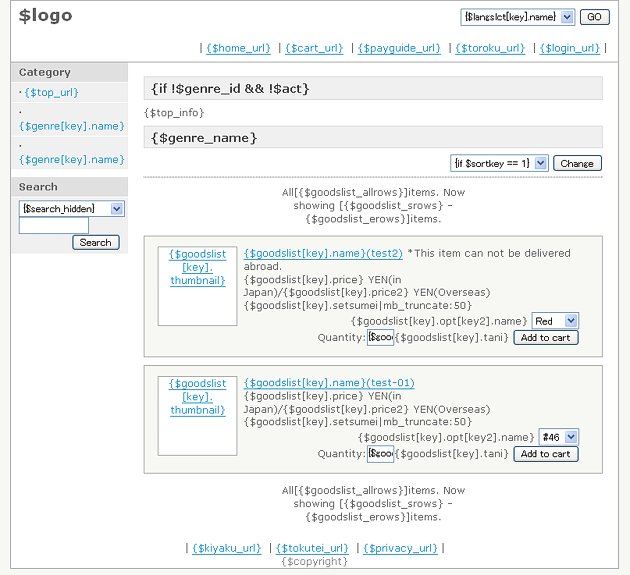Go to the {$payguide_url} link
The image size is (630, 575).
399,48
